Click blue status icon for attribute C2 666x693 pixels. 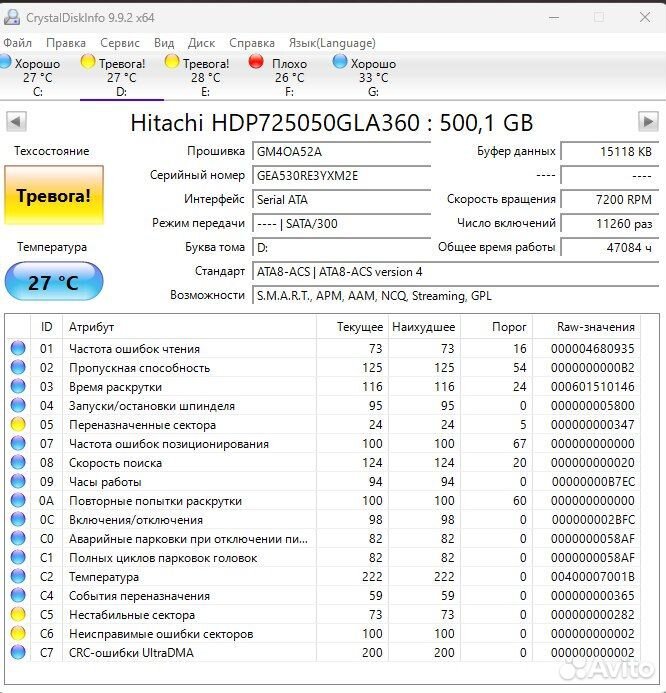coord(18,576)
